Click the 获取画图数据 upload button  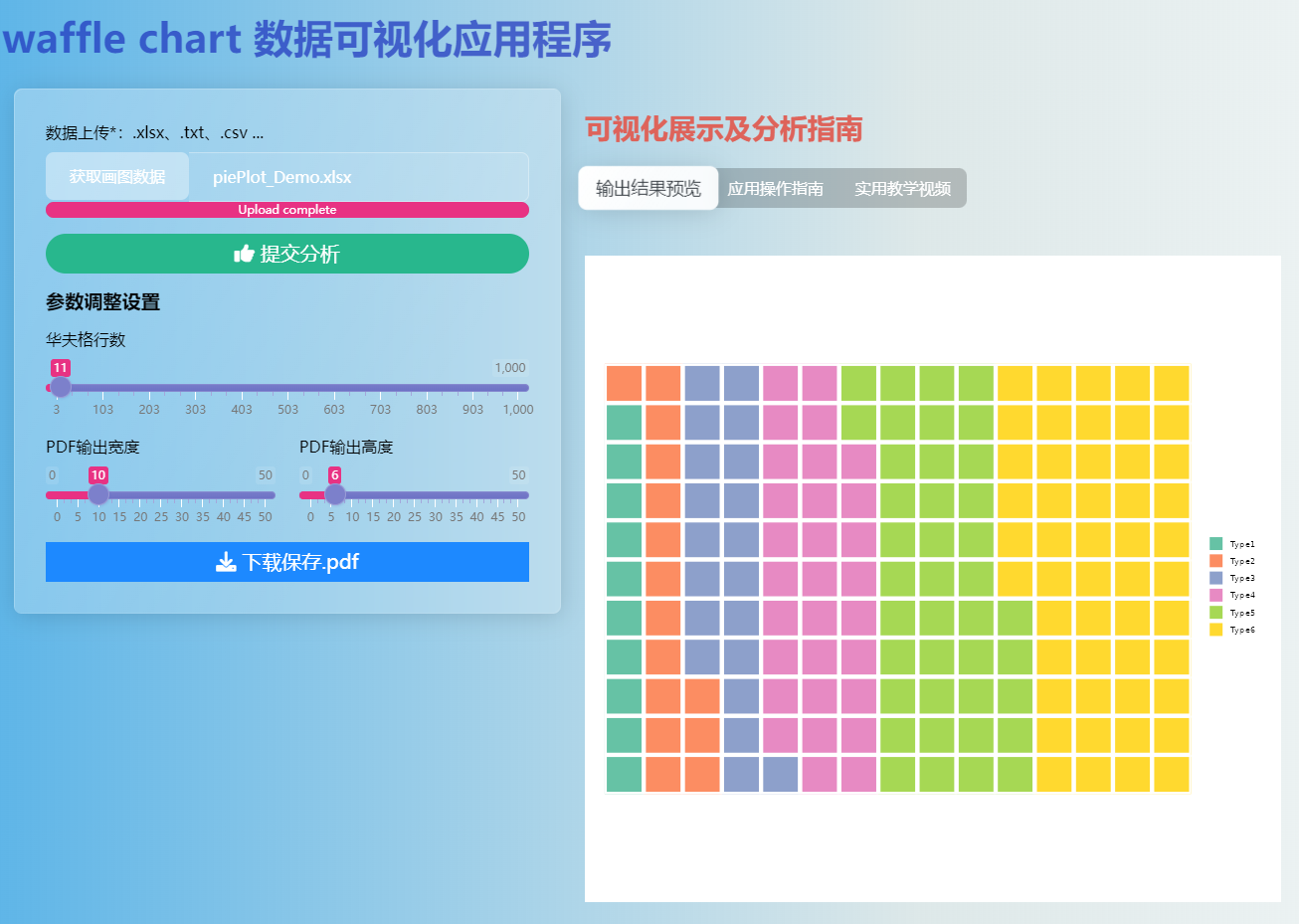[x=116, y=176]
